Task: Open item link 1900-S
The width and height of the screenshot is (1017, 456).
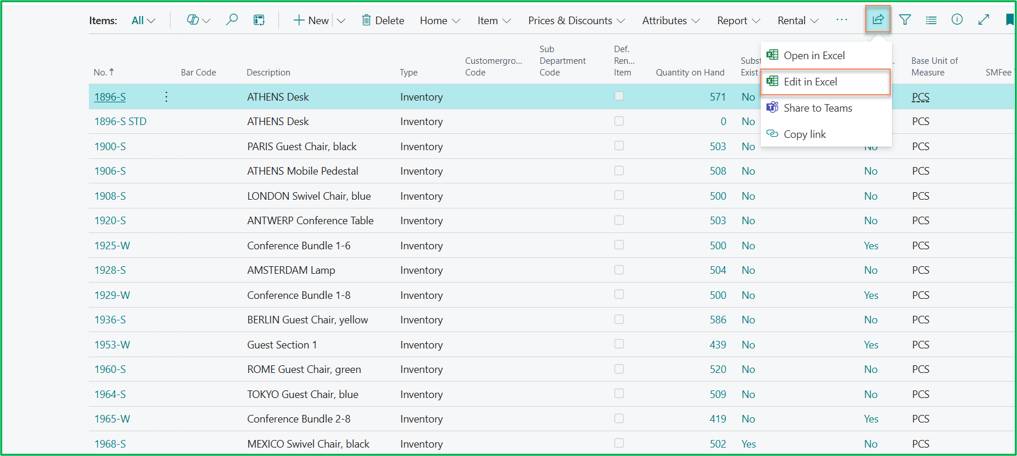Action: point(110,147)
